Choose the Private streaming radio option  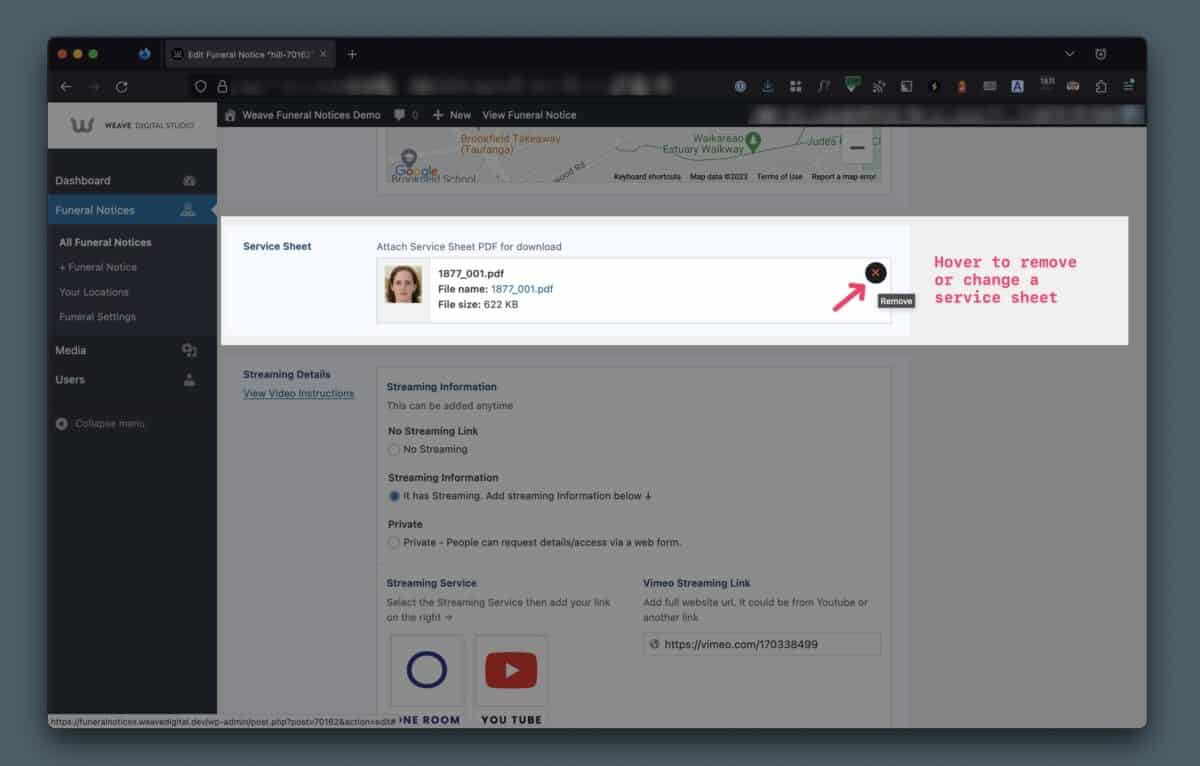point(394,542)
